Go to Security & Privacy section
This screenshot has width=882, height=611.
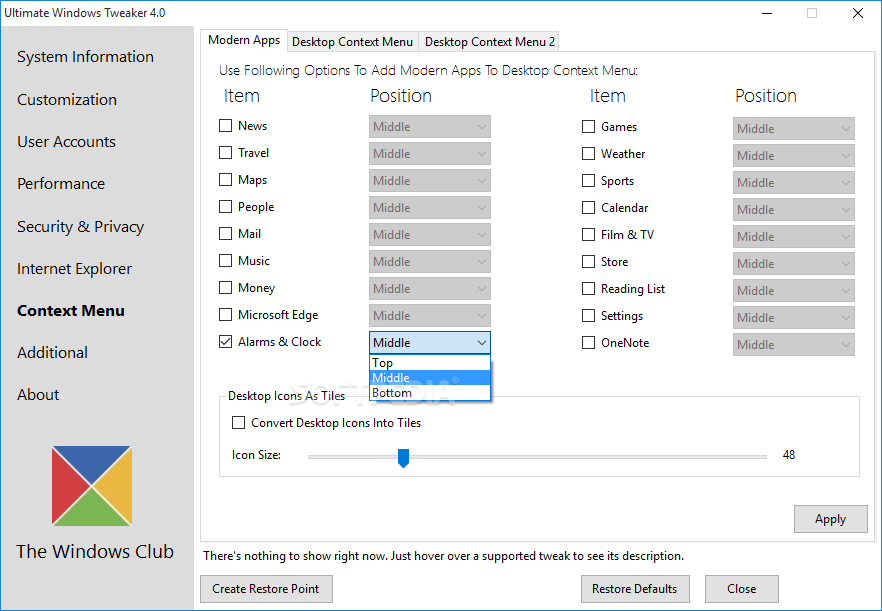click(80, 227)
